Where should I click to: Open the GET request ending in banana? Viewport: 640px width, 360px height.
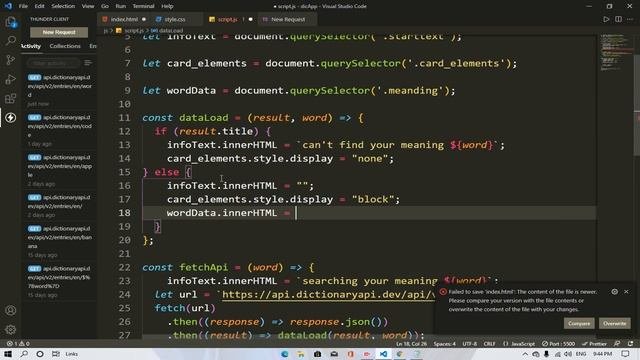point(60,242)
